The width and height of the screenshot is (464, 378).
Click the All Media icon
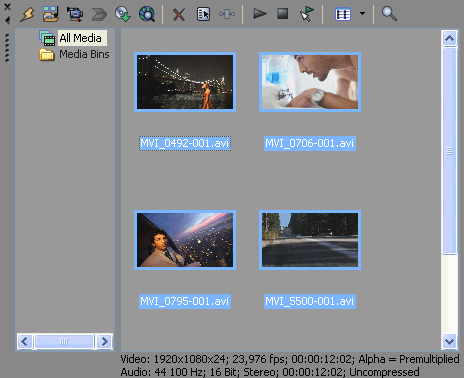pos(47,38)
